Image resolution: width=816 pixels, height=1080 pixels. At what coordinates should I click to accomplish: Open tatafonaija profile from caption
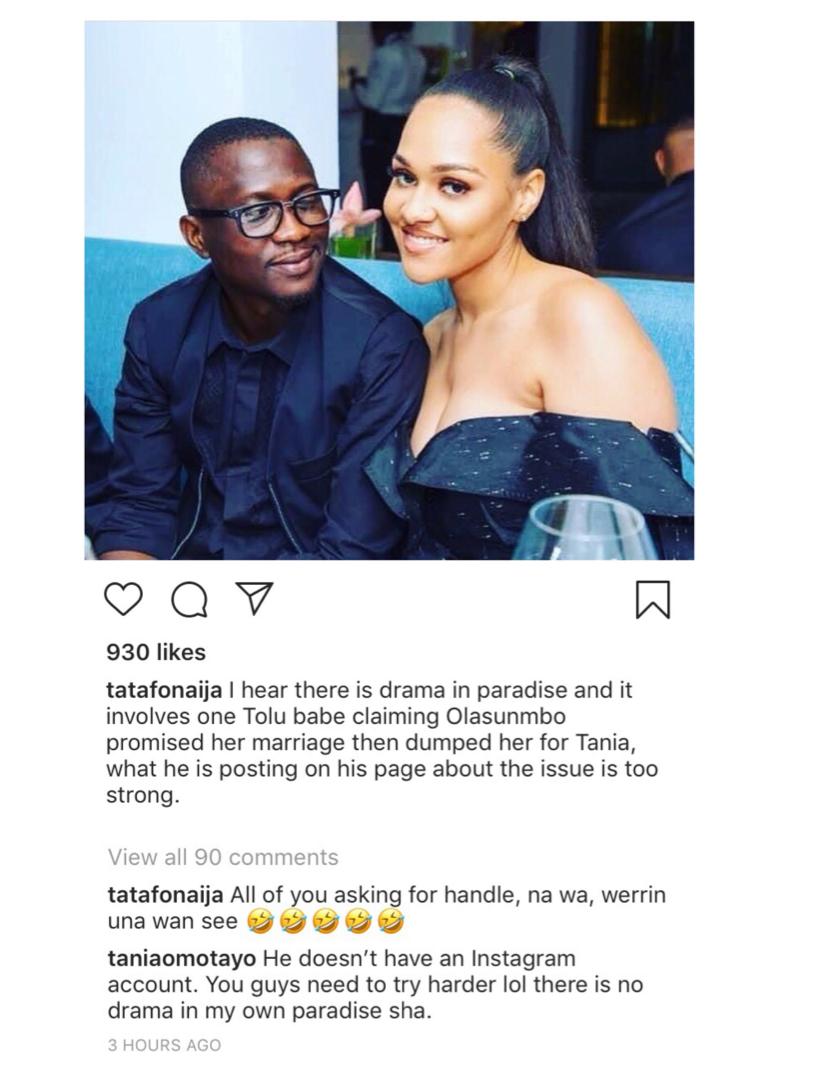163,689
